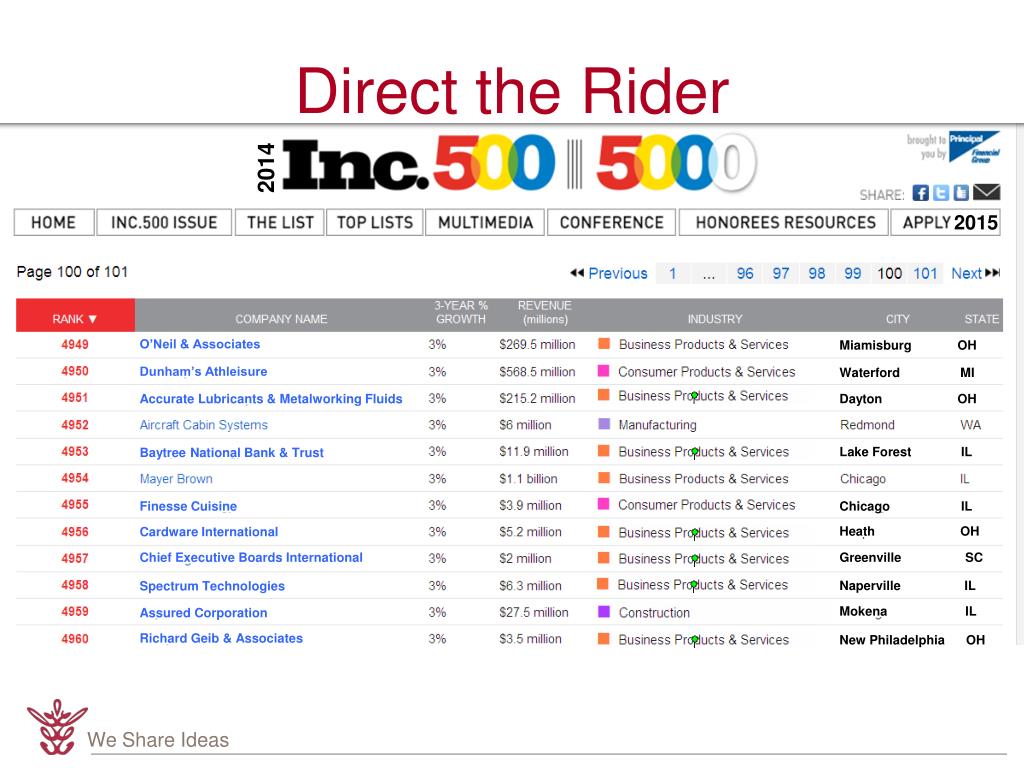Open the MULTIMEDIA tab
The width and height of the screenshot is (1024, 768).
pyautogui.click(x=485, y=223)
